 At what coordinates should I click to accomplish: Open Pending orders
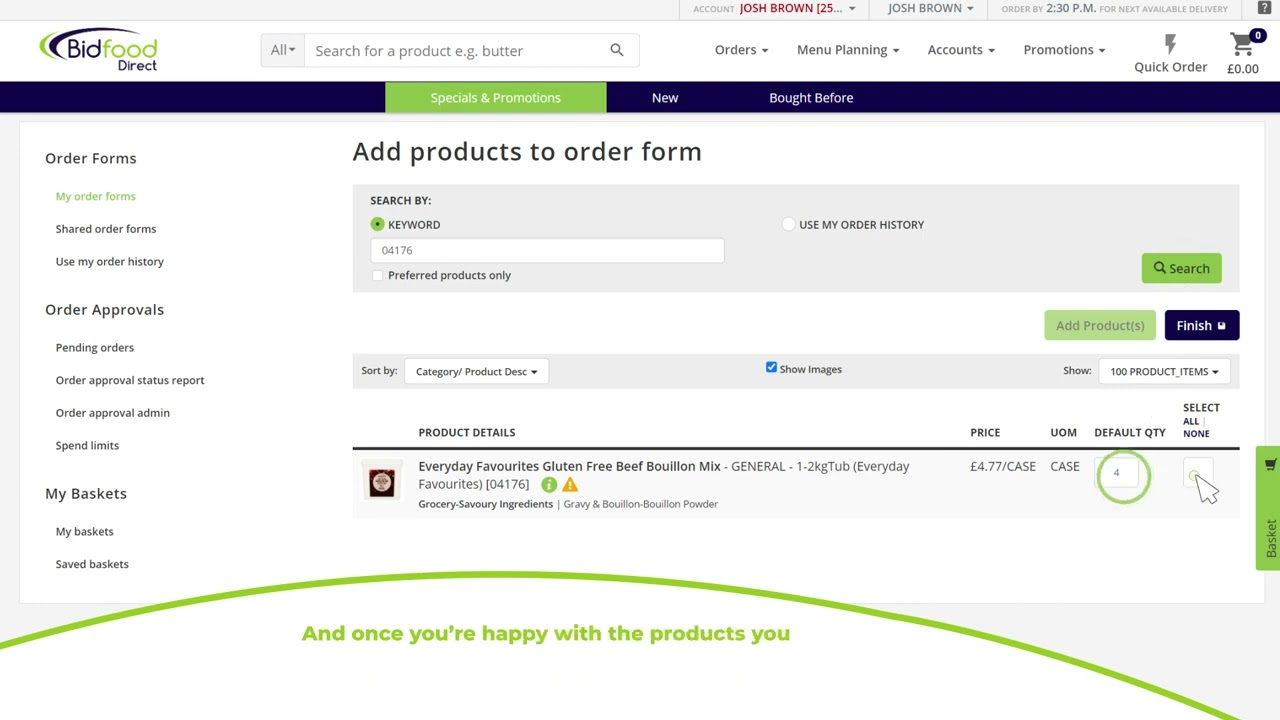[95, 347]
